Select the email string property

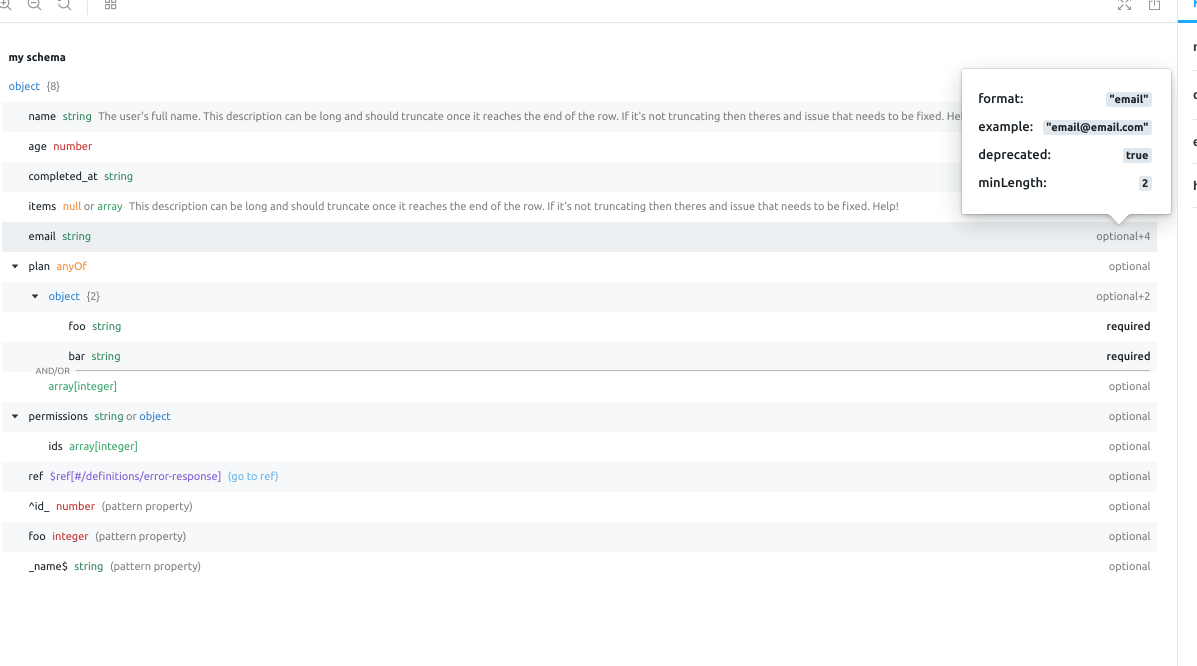tap(579, 237)
